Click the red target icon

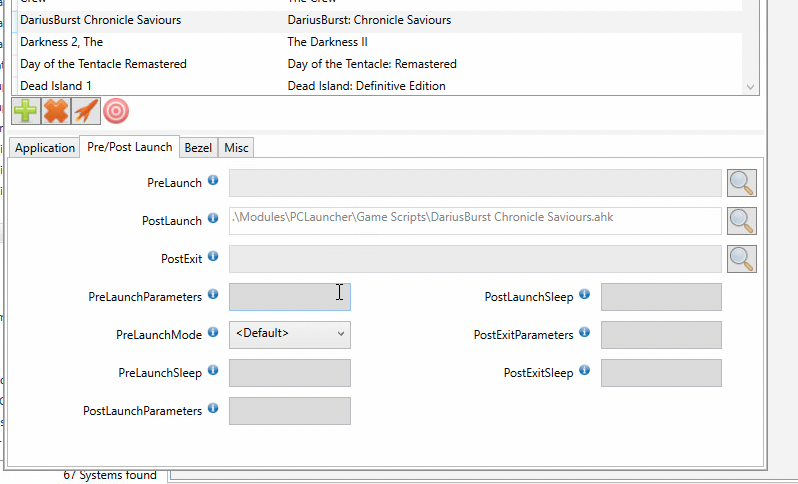[116, 111]
